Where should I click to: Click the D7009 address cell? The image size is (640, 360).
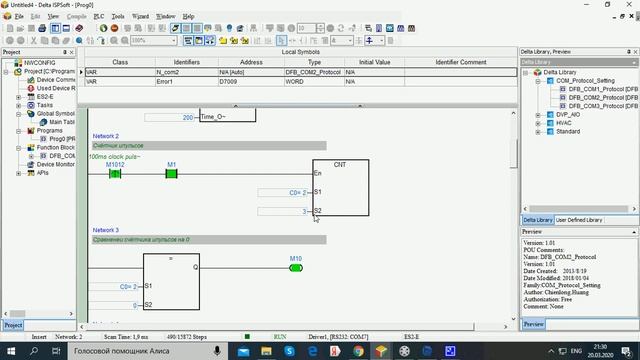(251, 82)
